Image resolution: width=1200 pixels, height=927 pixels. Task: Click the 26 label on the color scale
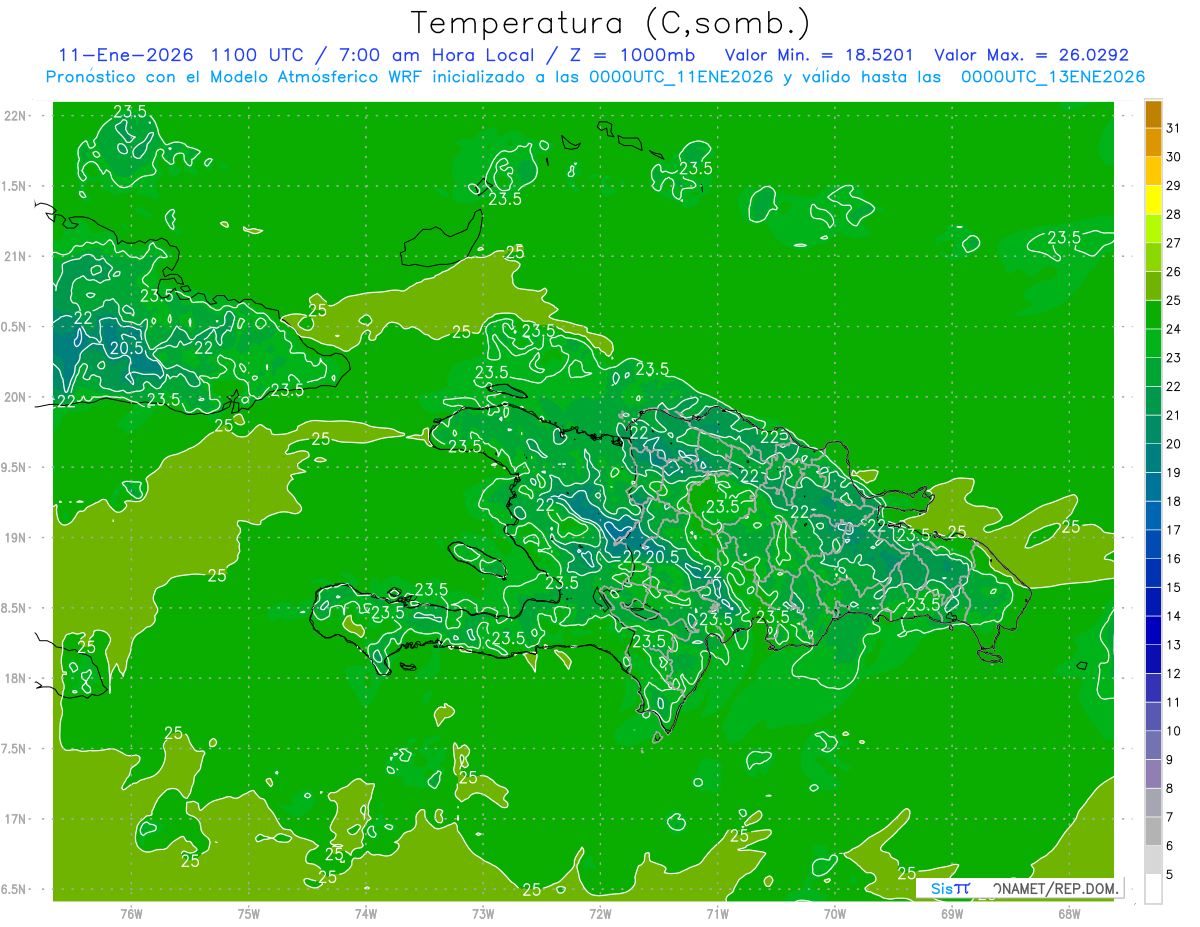click(1174, 272)
